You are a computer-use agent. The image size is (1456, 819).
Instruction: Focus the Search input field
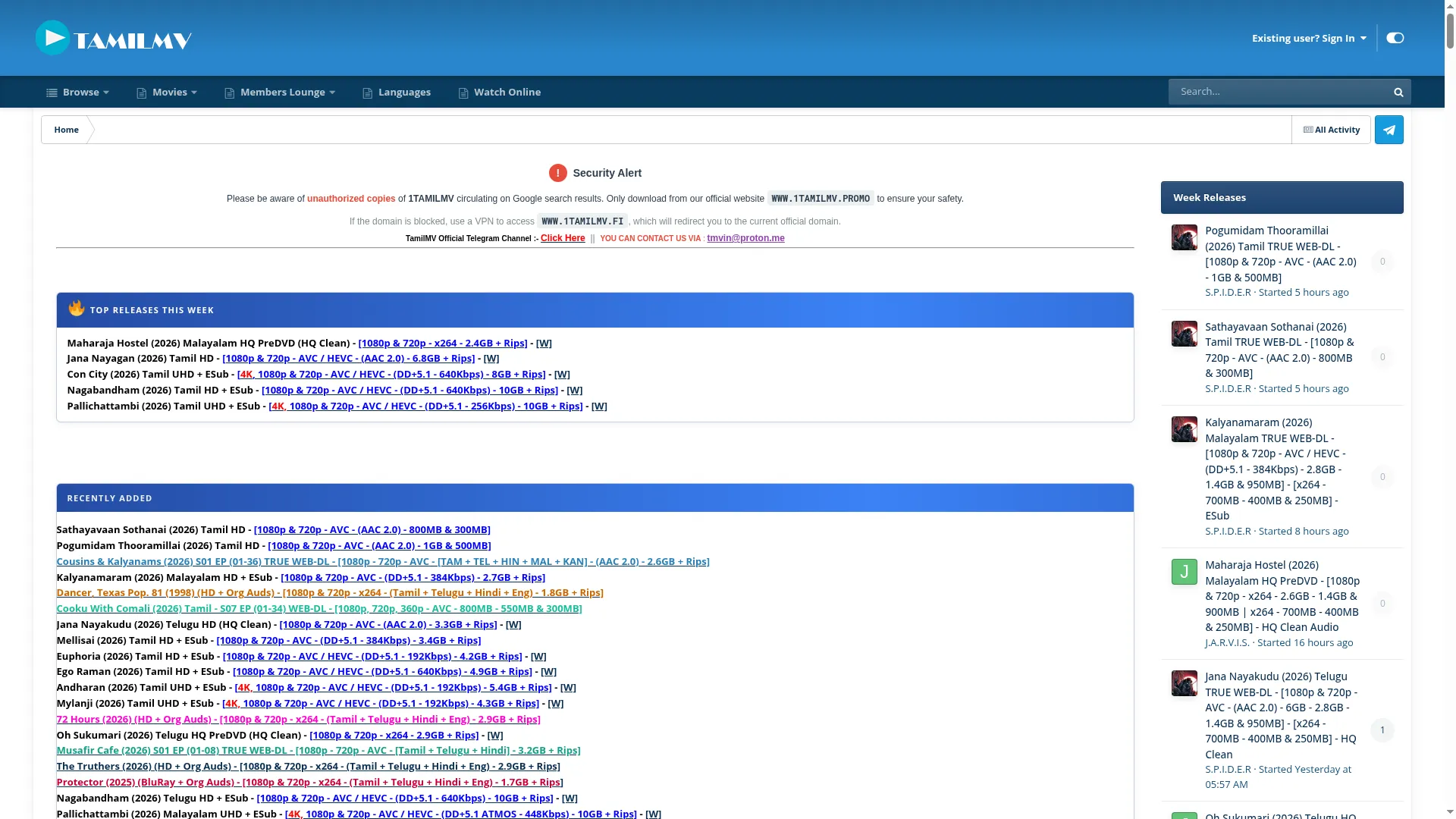point(1279,92)
